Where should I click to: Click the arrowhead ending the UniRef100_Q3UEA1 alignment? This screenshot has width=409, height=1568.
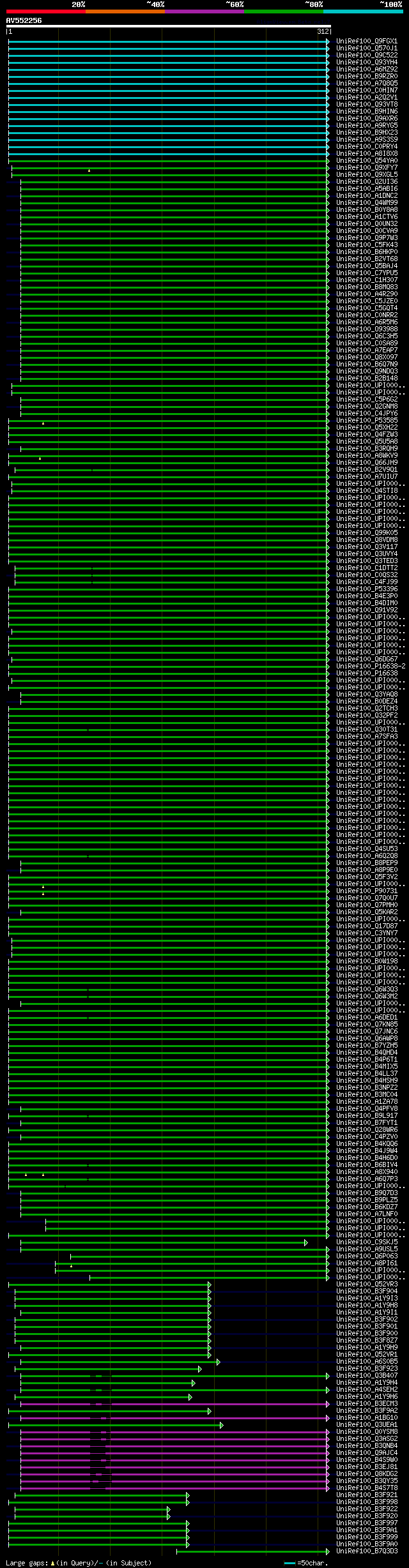point(222,1425)
